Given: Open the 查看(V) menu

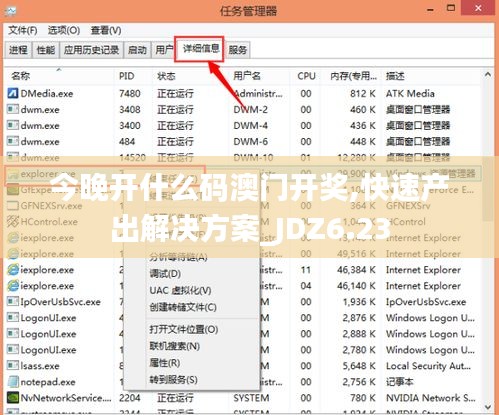Looking at the screenshot, I should (x=106, y=30).
